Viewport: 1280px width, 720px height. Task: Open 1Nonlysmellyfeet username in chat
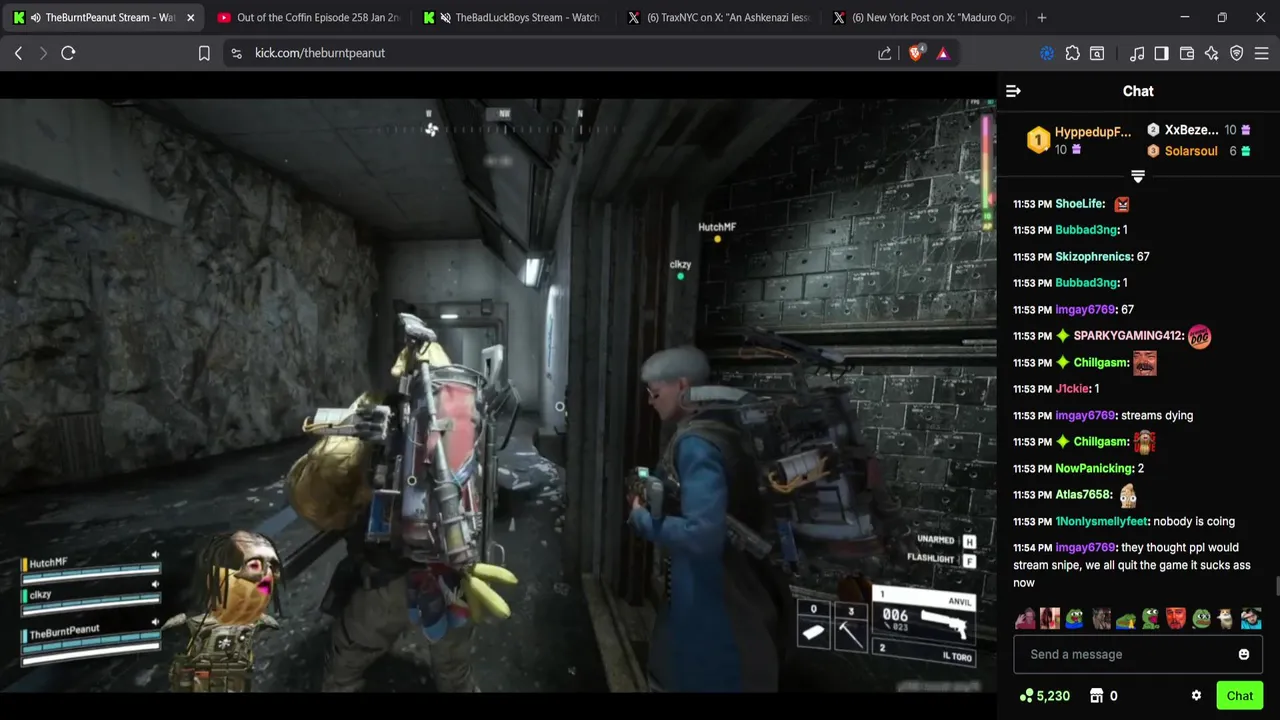[x=1100, y=521]
